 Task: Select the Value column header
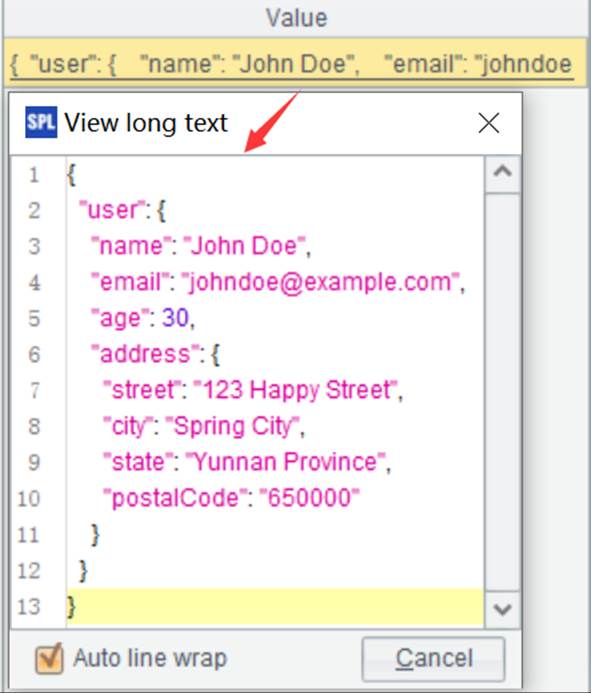[x=296, y=19]
